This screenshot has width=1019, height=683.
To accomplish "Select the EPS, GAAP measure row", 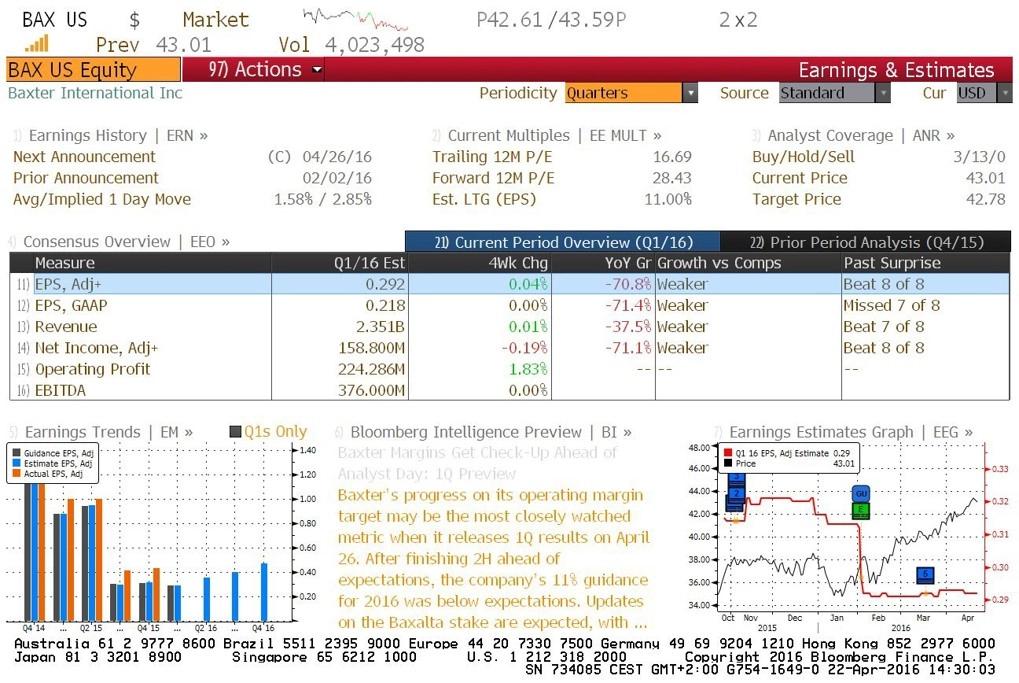I will (71, 305).
